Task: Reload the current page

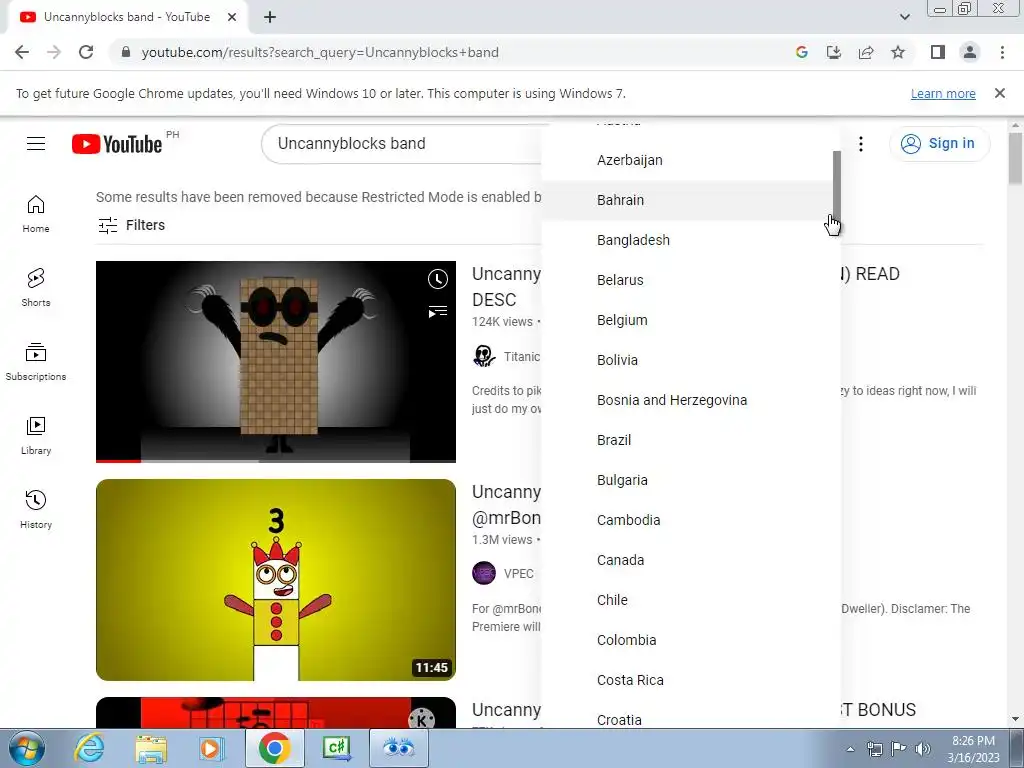Action: click(86, 52)
